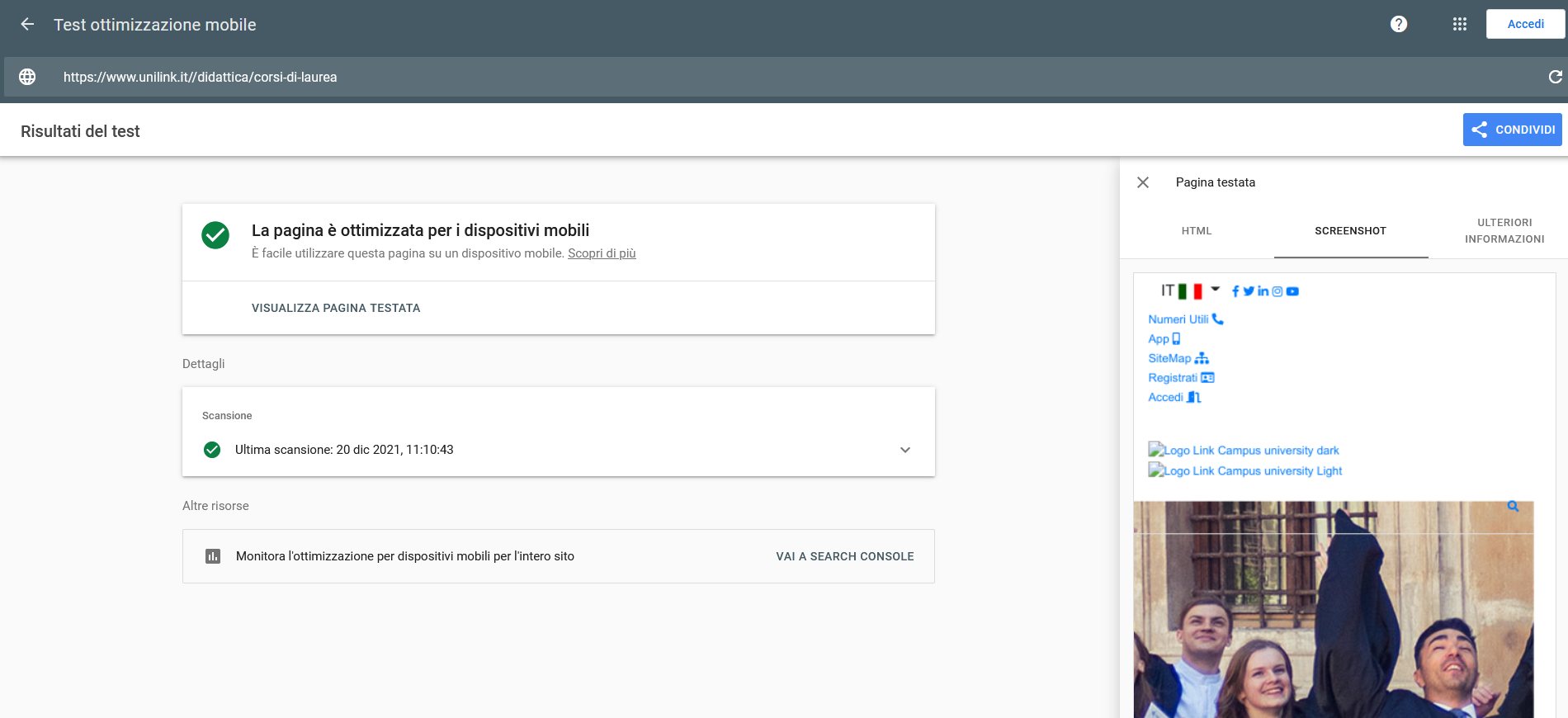Click the Facebook icon in preview
Screen dimensions: 1568x718
tap(1235, 291)
